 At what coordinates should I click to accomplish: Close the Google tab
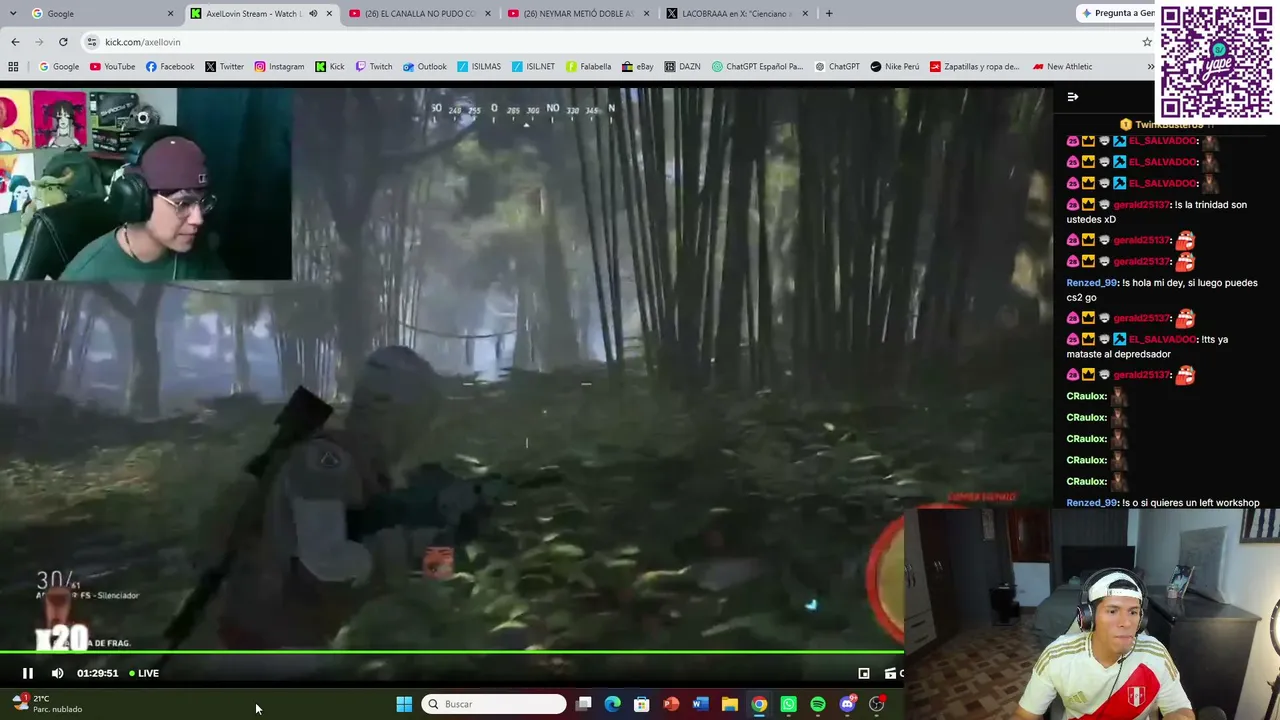click(x=170, y=13)
